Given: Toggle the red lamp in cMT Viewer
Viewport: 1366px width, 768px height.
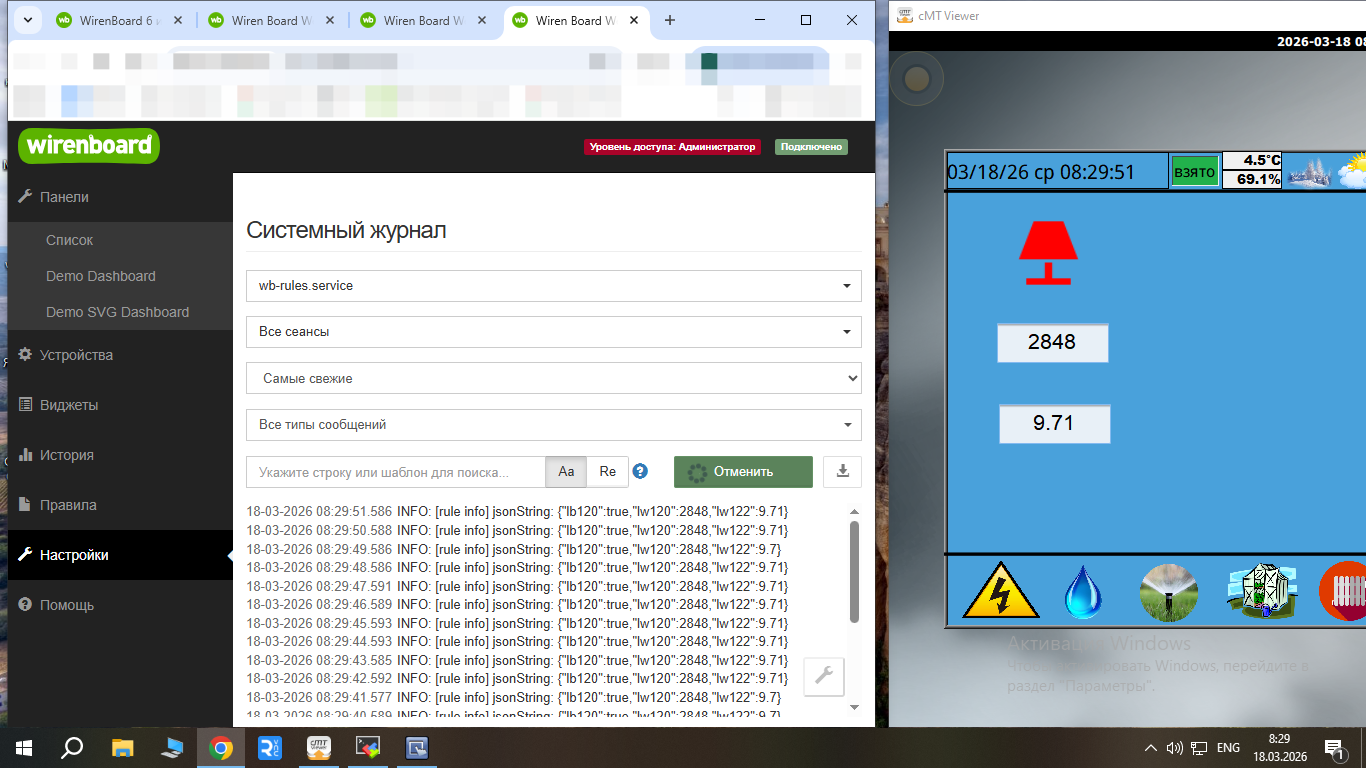Looking at the screenshot, I should 1047,253.
